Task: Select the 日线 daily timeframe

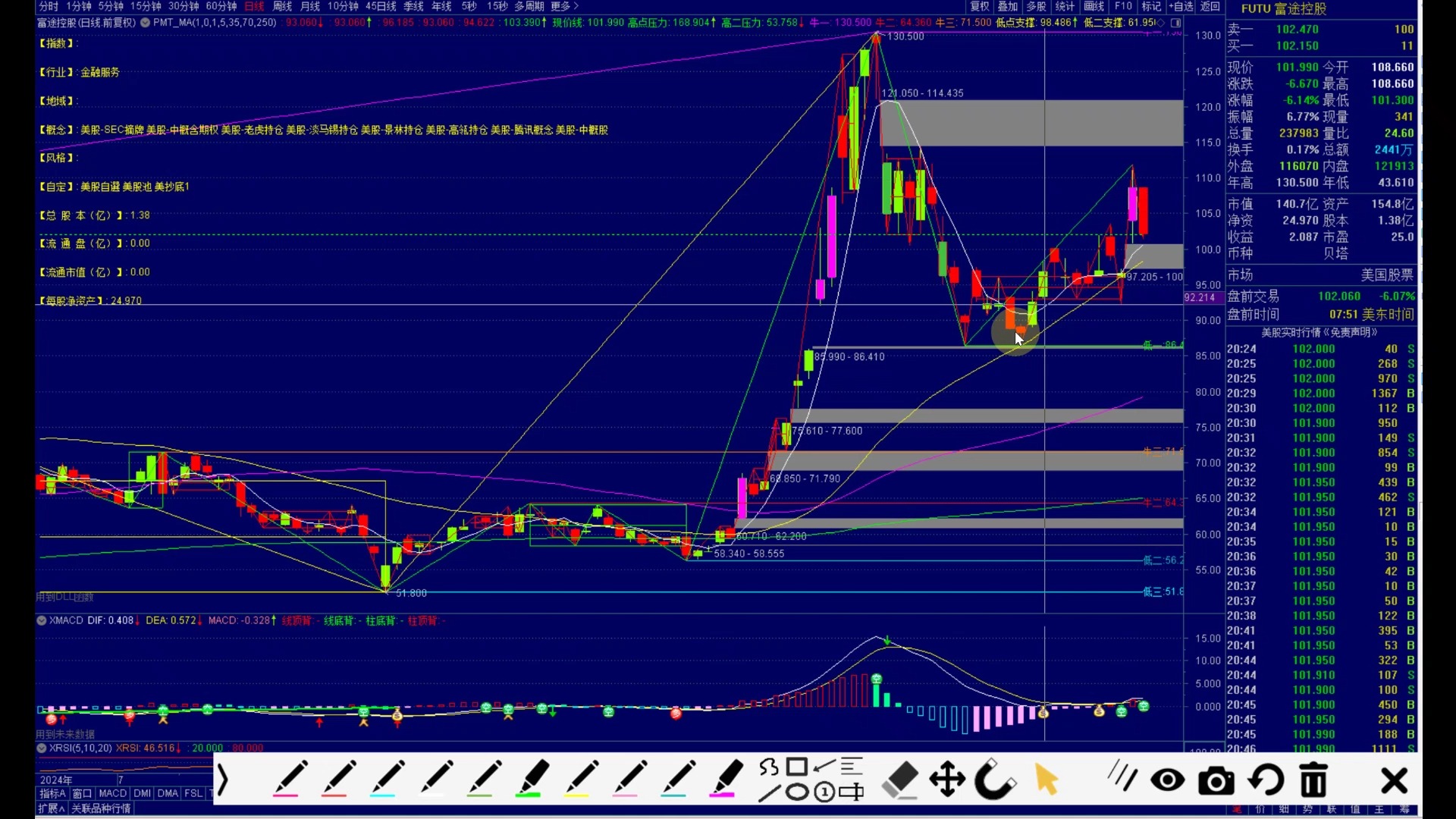Action: coord(254,6)
